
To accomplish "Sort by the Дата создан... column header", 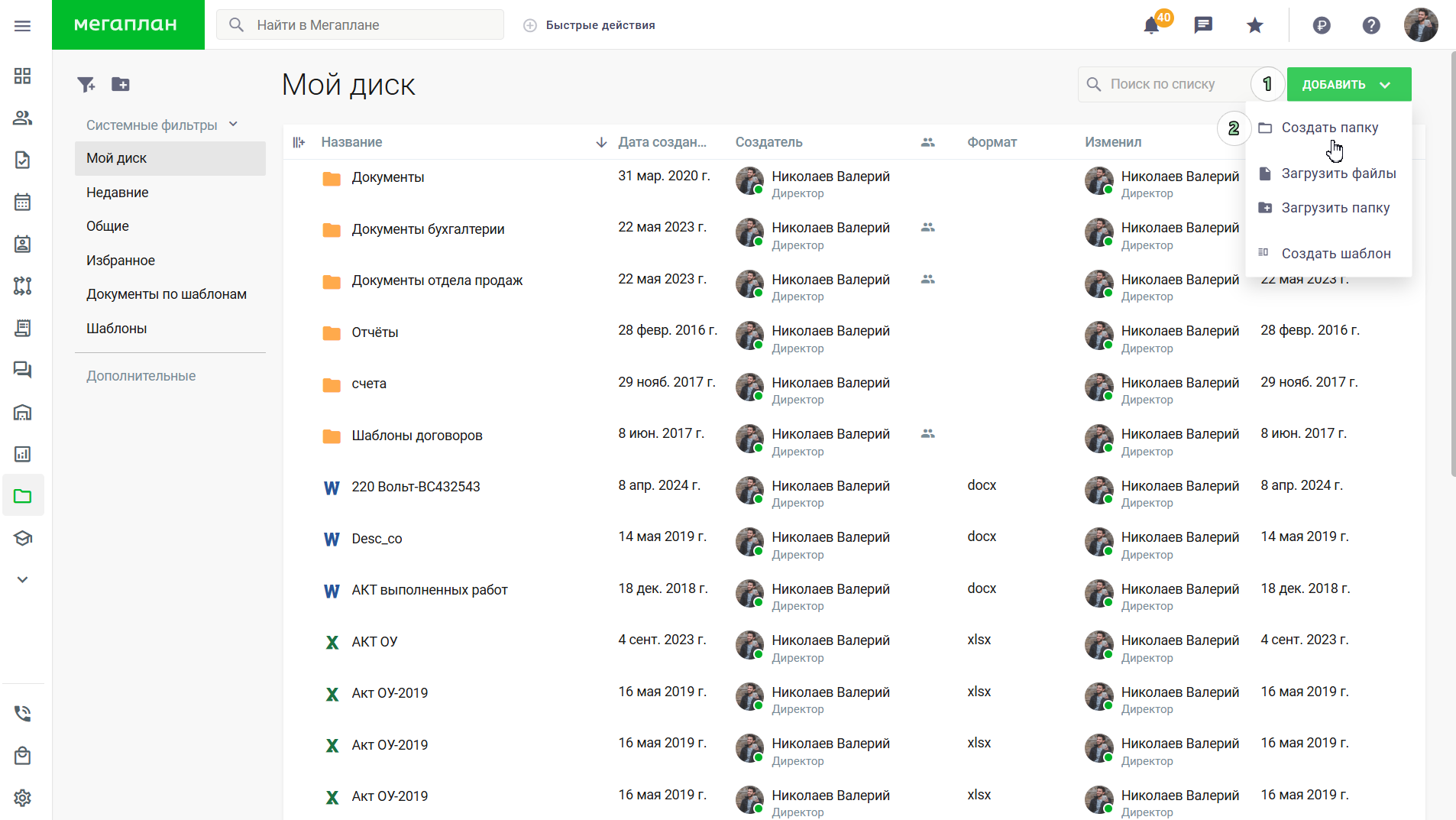I will tap(662, 142).
